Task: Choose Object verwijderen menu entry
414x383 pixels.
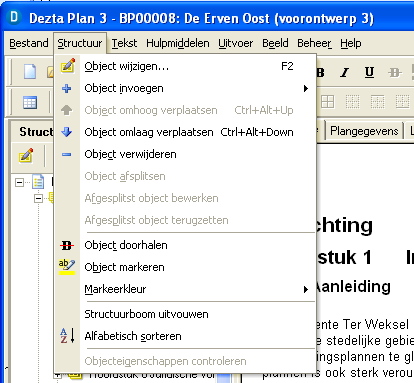Action: point(185,154)
